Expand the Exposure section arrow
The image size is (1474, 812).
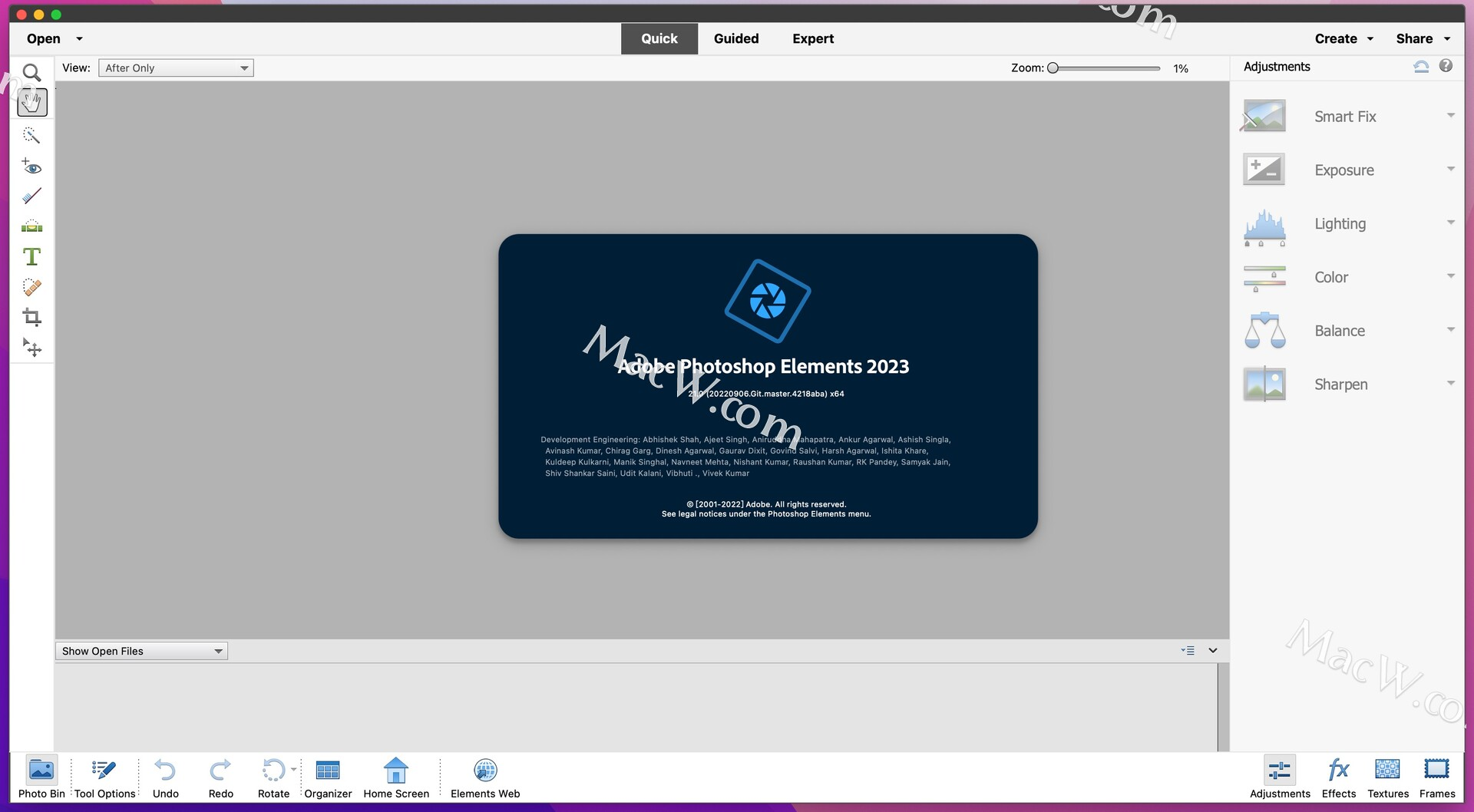coord(1450,169)
